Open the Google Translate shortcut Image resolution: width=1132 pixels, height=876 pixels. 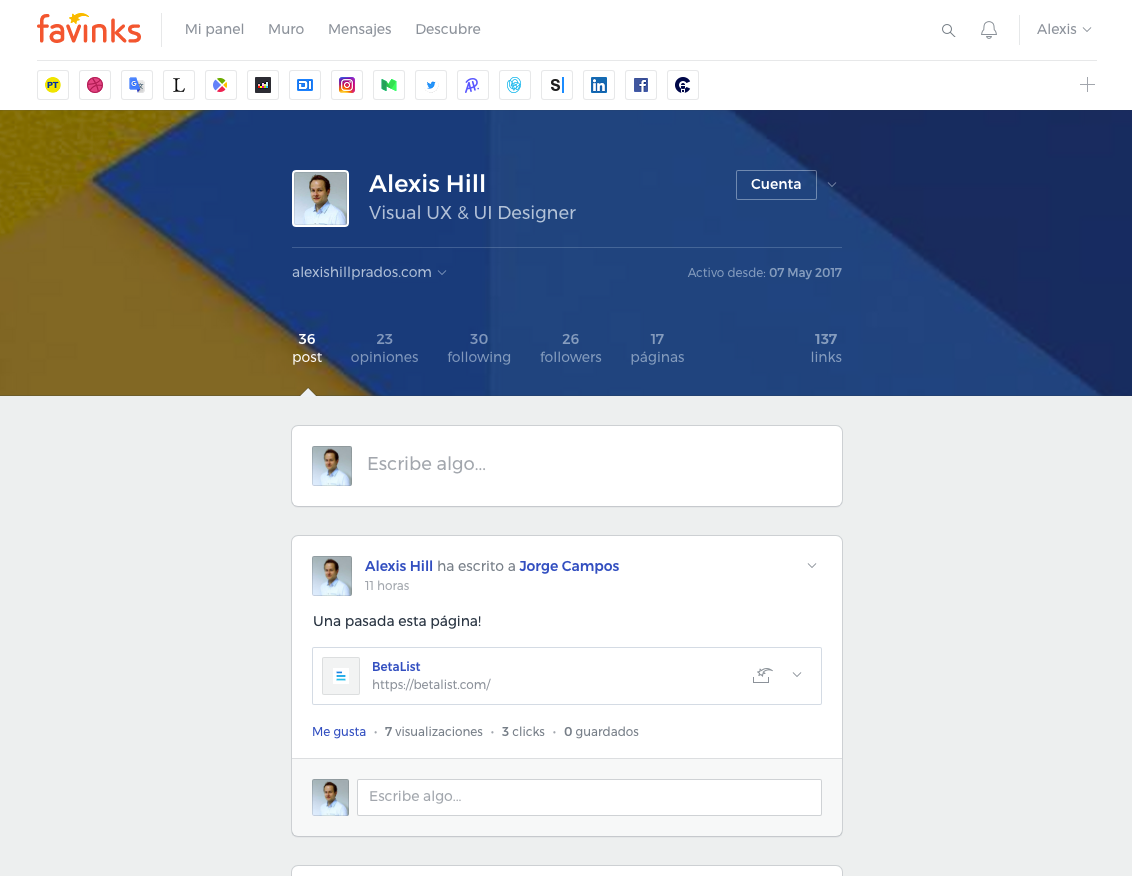click(x=137, y=85)
